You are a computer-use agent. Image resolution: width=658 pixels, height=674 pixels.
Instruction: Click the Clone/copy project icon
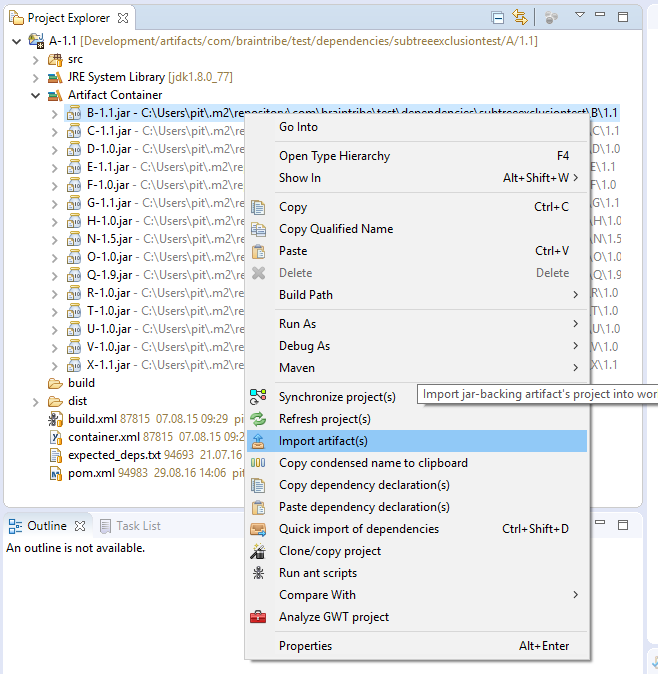pyautogui.click(x=258, y=551)
